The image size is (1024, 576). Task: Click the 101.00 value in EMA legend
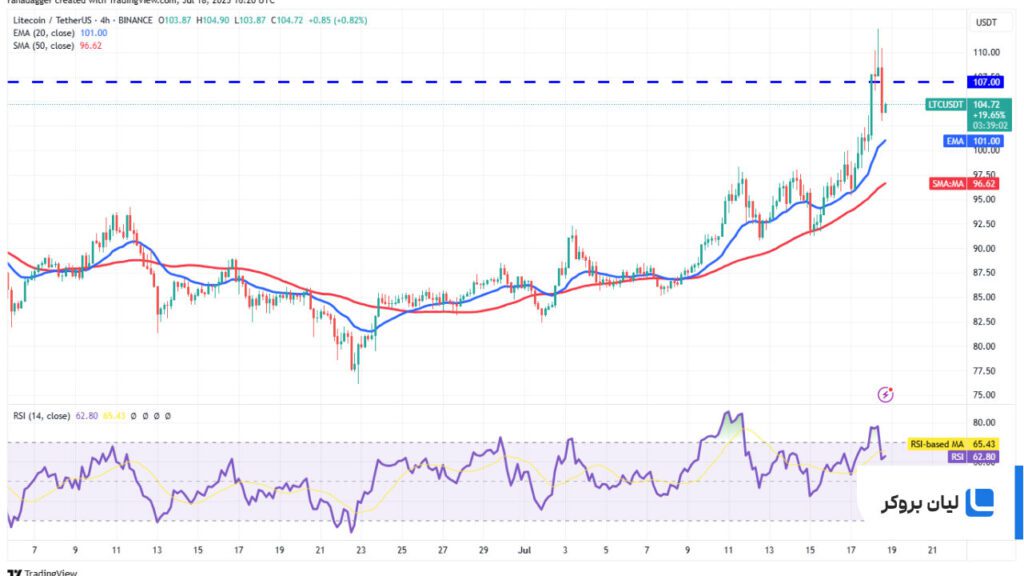93,33
